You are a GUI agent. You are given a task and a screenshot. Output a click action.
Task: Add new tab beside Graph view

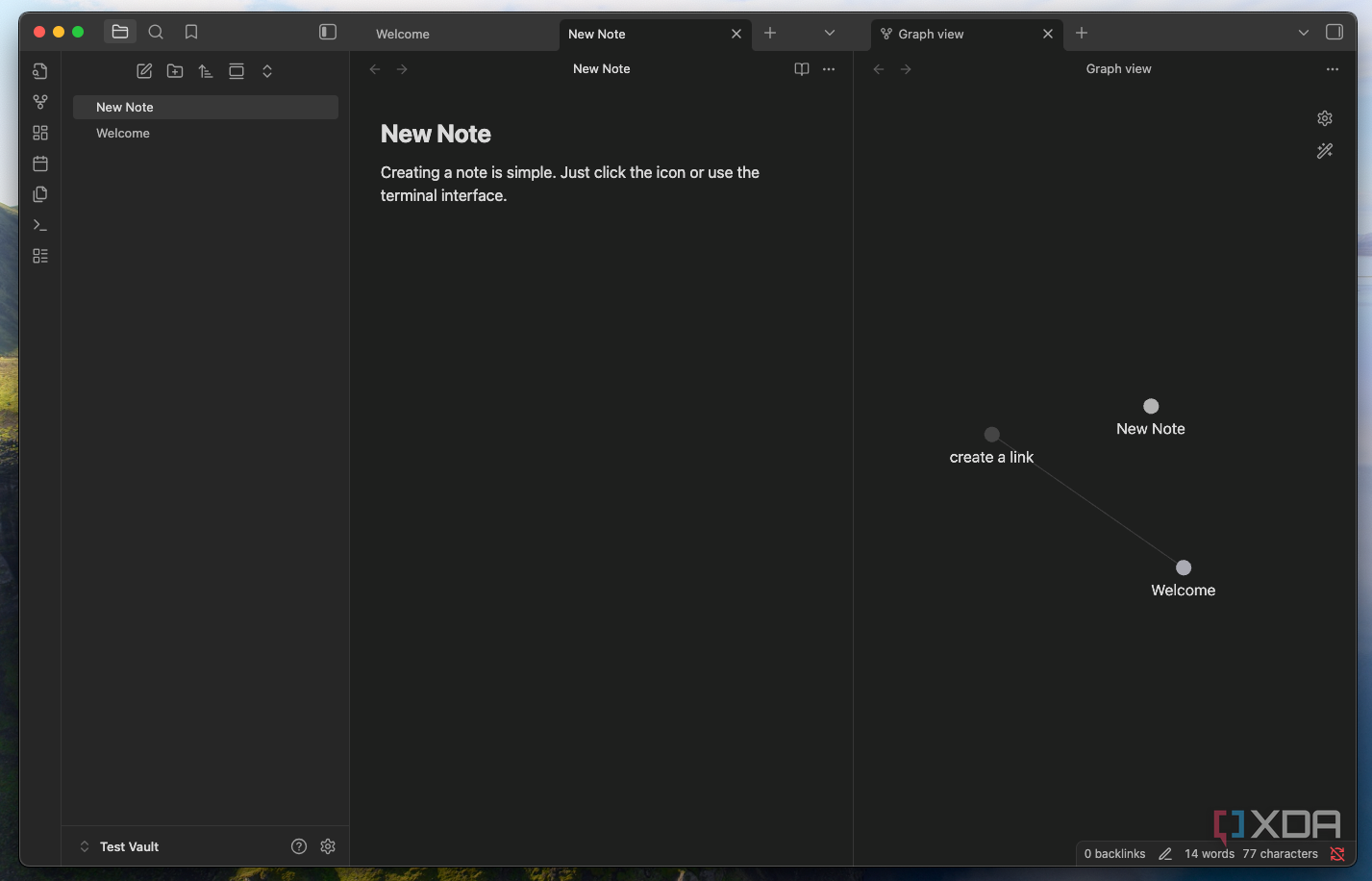(x=1082, y=33)
